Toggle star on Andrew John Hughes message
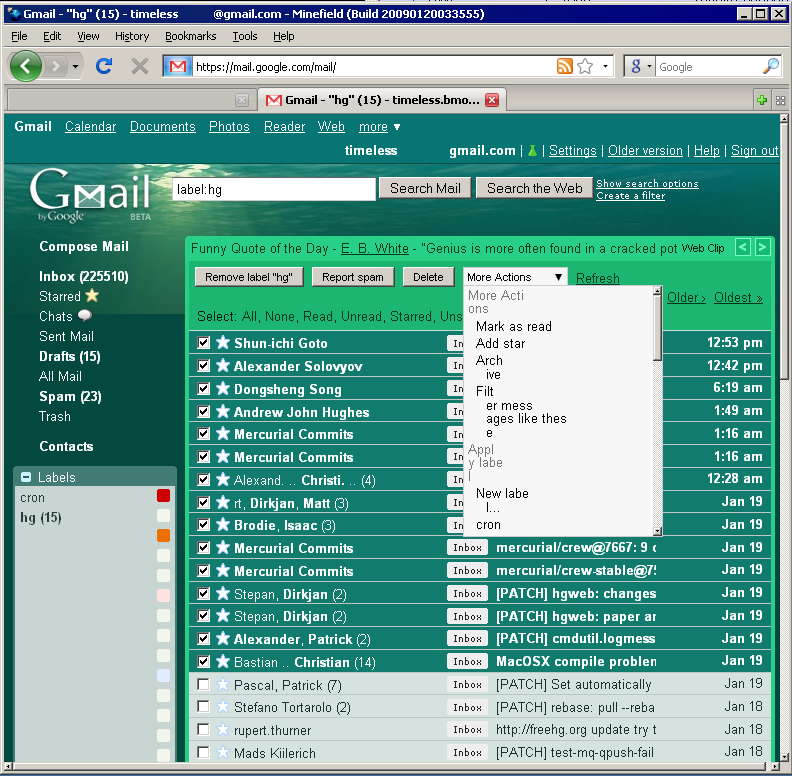Image resolution: width=792 pixels, height=776 pixels. pos(223,411)
